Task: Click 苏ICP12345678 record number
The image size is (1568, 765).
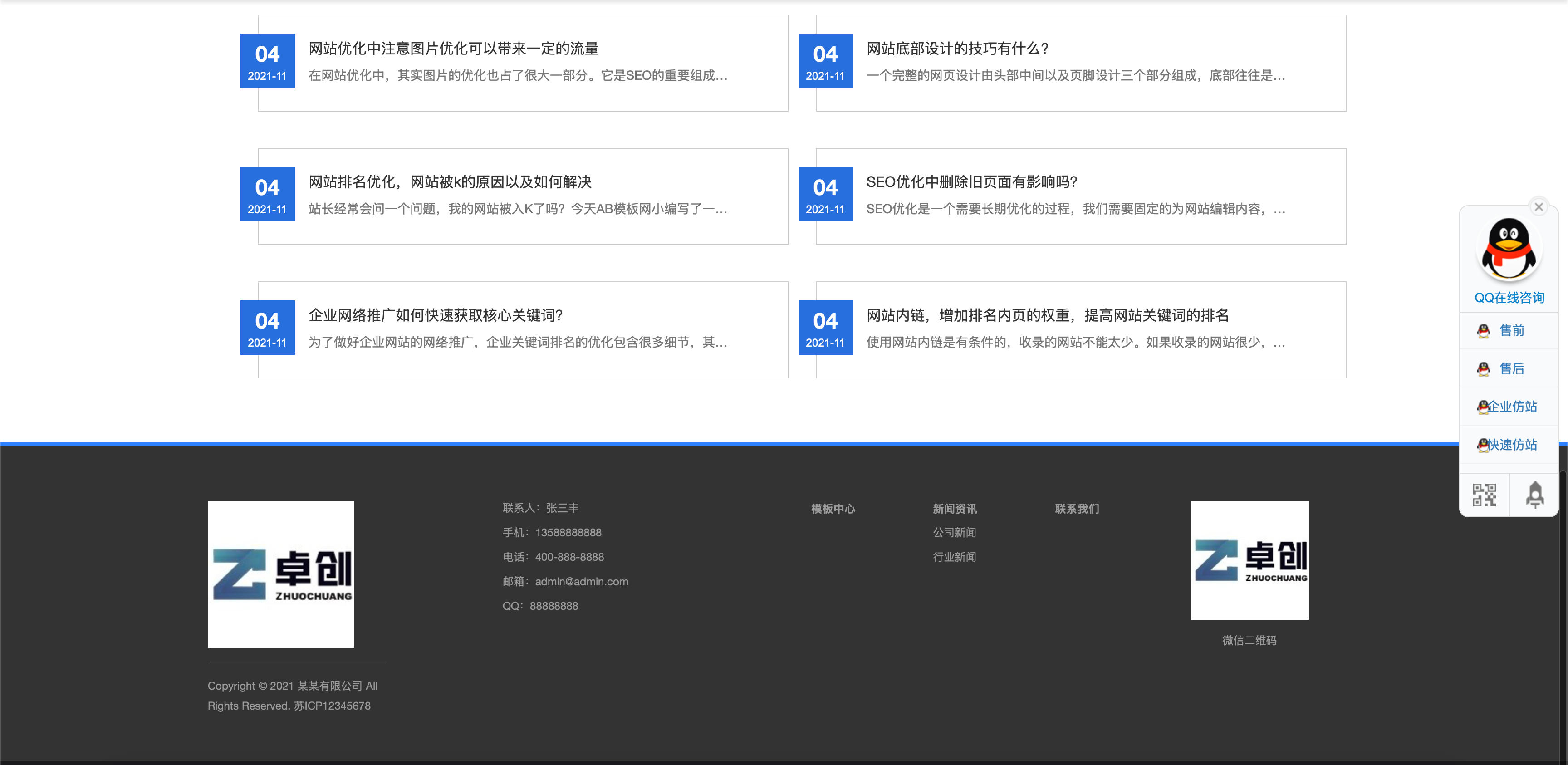Action: 333,706
